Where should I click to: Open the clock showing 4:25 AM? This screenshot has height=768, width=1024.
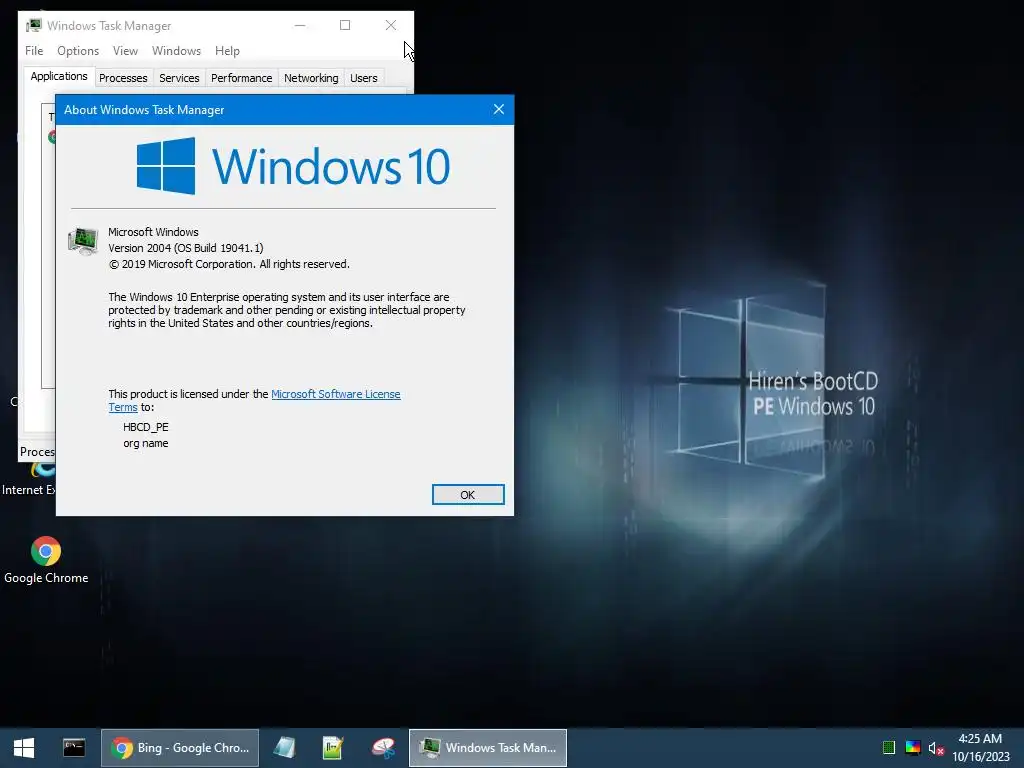pyautogui.click(x=980, y=748)
